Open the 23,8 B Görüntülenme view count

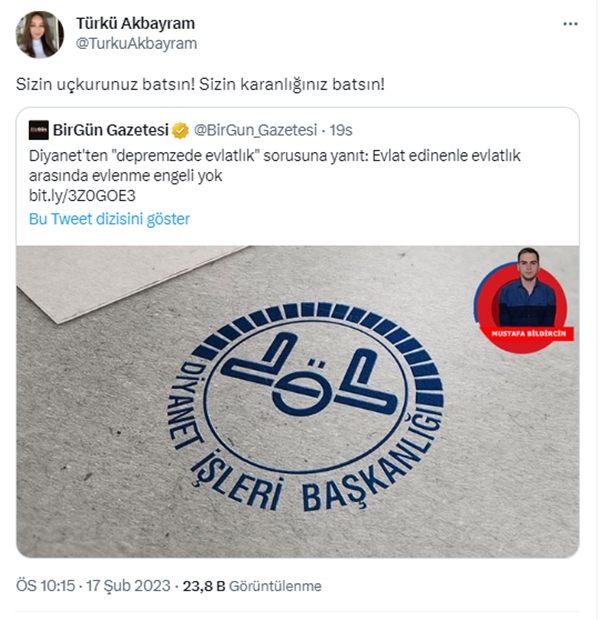click(x=252, y=586)
